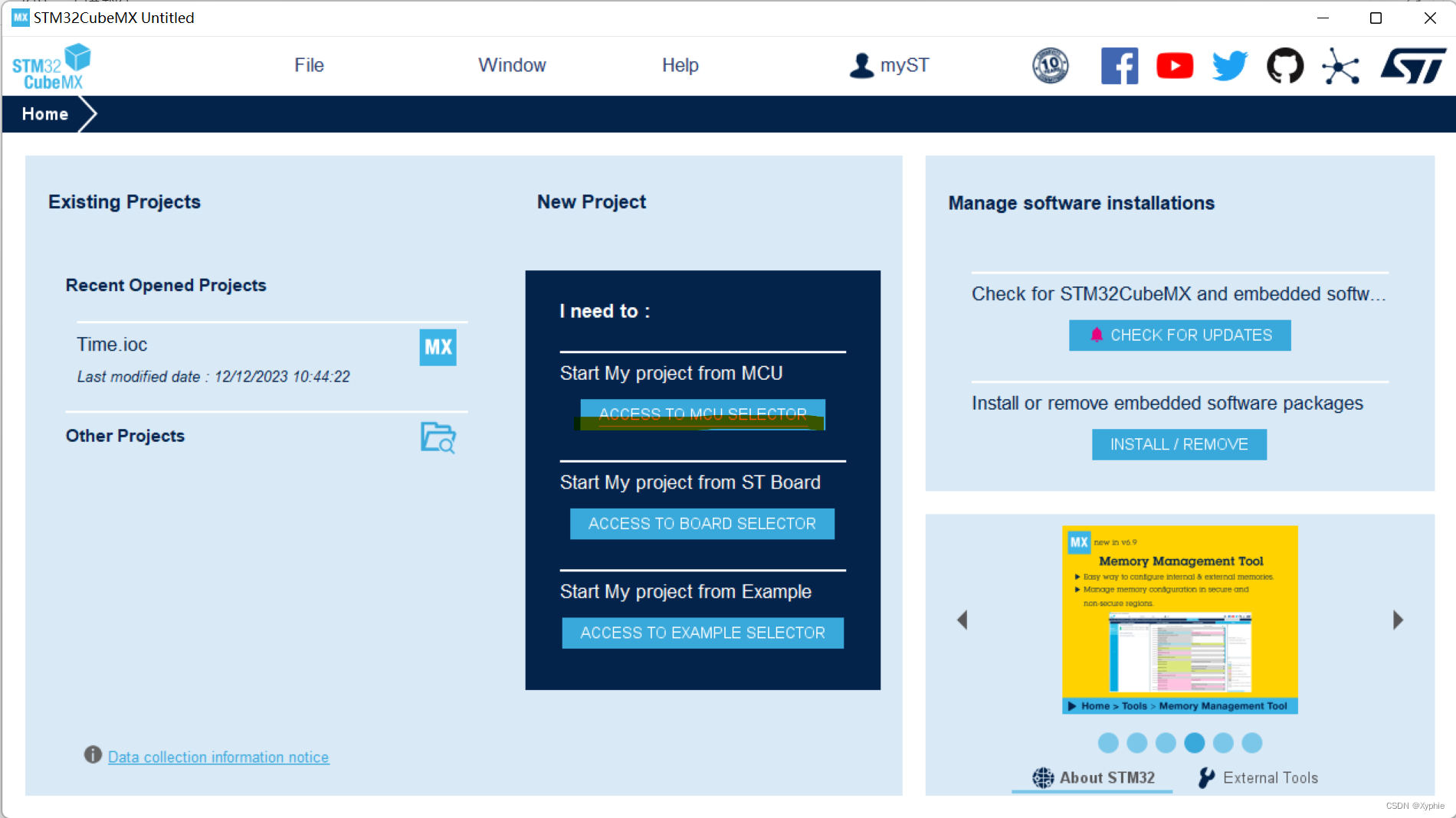The width and height of the screenshot is (1456, 818).
Task: Click the Home breadcrumb
Action: click(45, 114)
